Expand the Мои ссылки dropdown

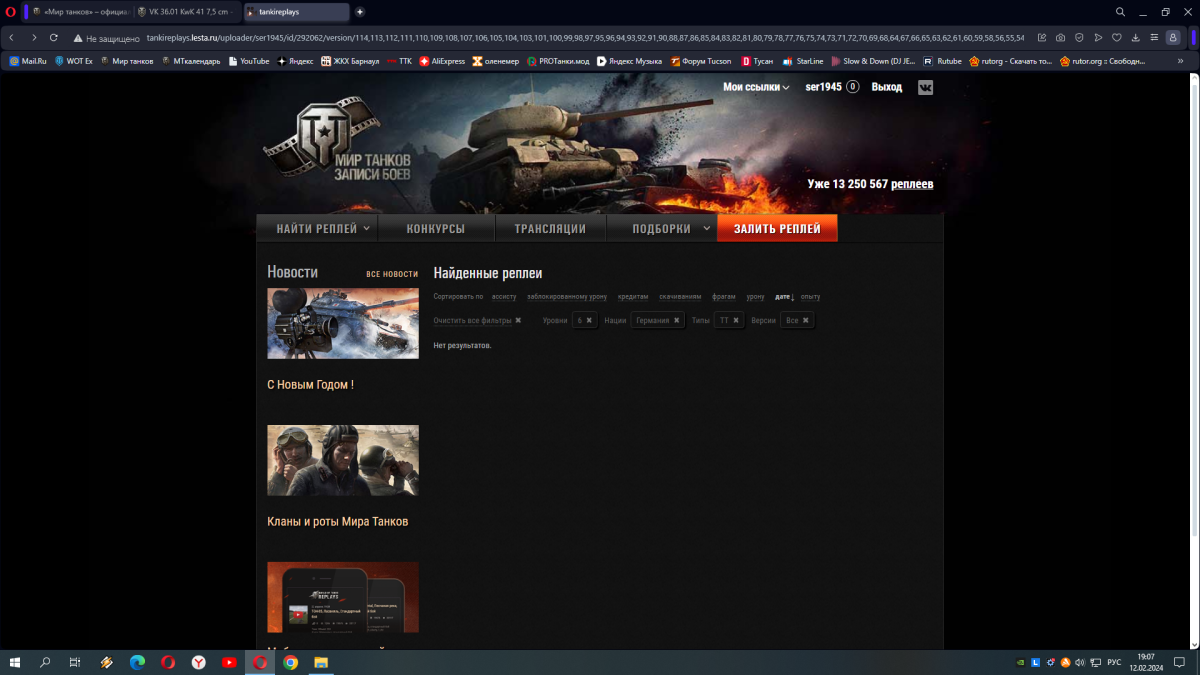point(756,87)
